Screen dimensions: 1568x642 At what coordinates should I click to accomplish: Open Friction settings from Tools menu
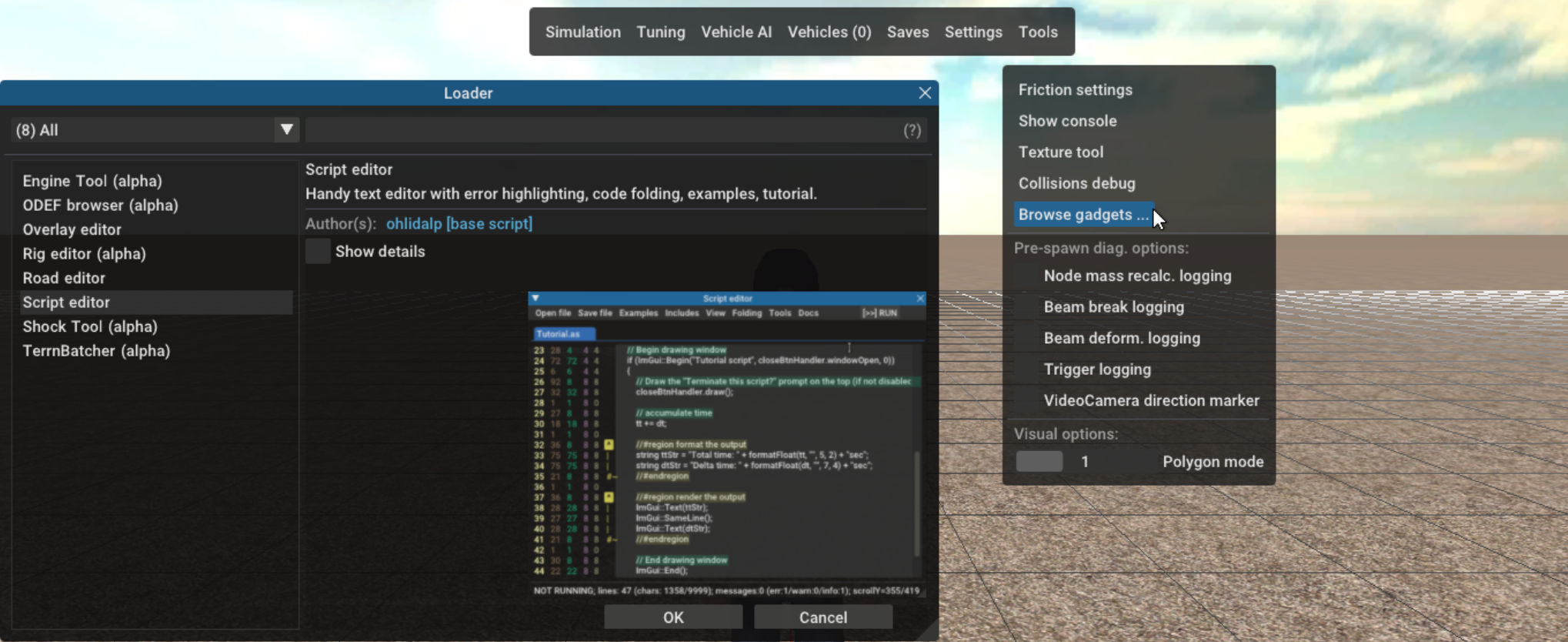(1075, 90)
